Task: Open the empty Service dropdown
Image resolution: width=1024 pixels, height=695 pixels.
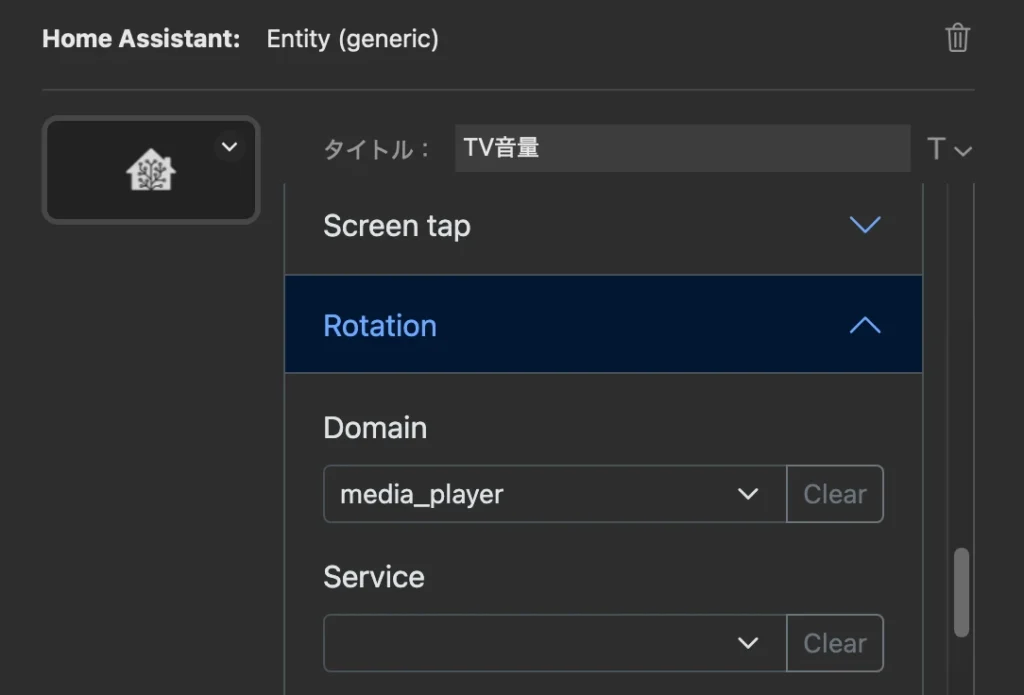Action: (x=555, y=643)
